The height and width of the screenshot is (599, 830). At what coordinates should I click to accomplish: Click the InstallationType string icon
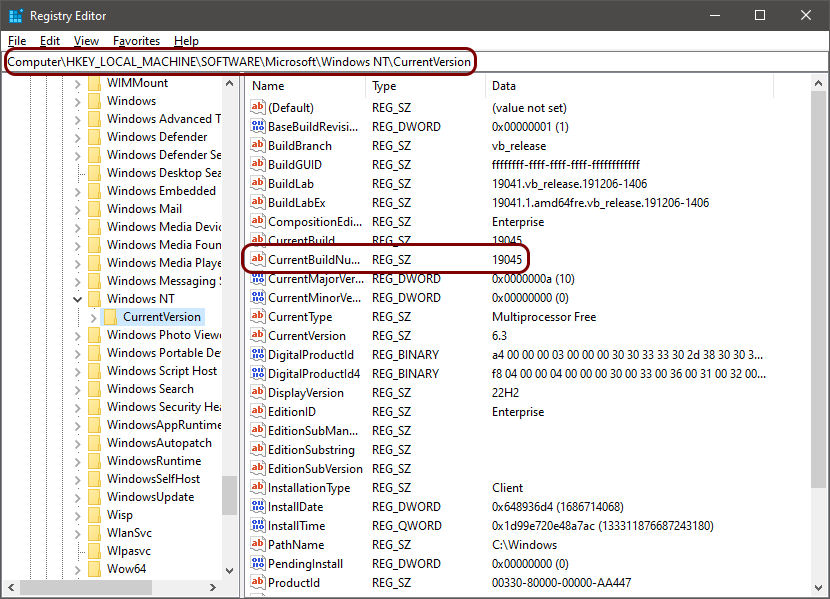pyautogui.click(x=258, y=487)
